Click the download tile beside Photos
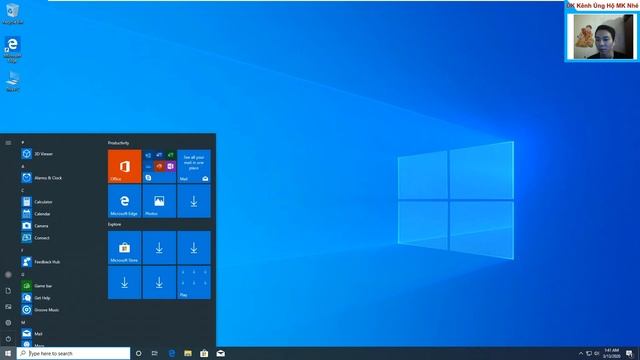This screenshot has width=640, height=360. pyautogui.click(x=194, y=201)
